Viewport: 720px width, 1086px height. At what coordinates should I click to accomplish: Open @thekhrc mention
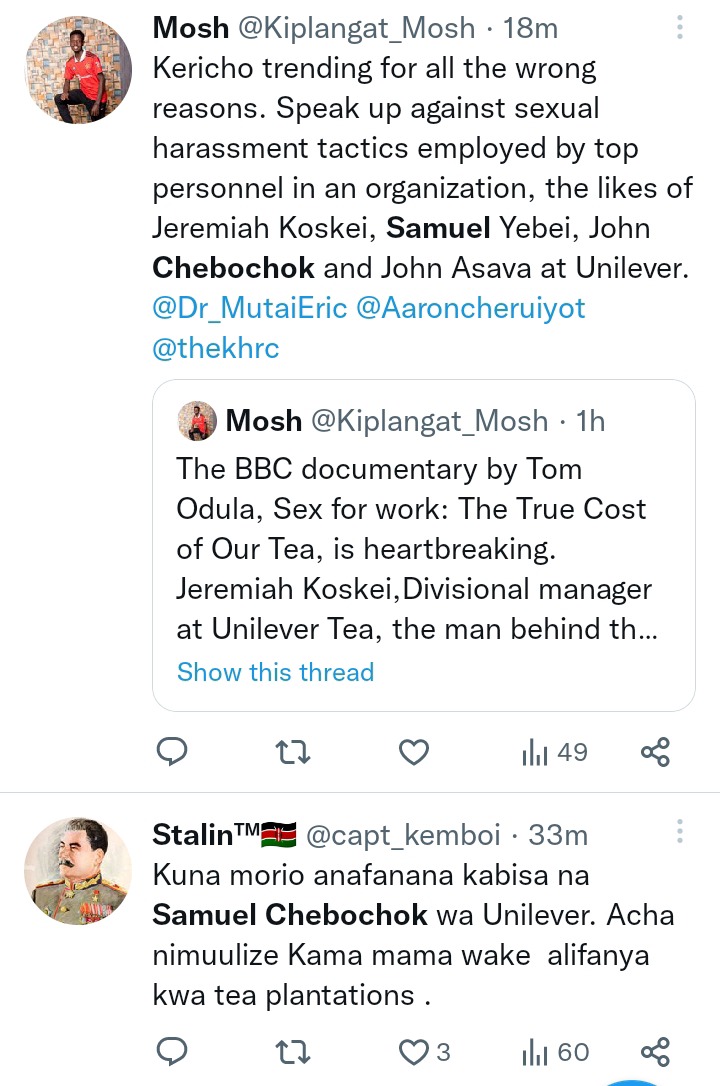click(x=216, y=348)
